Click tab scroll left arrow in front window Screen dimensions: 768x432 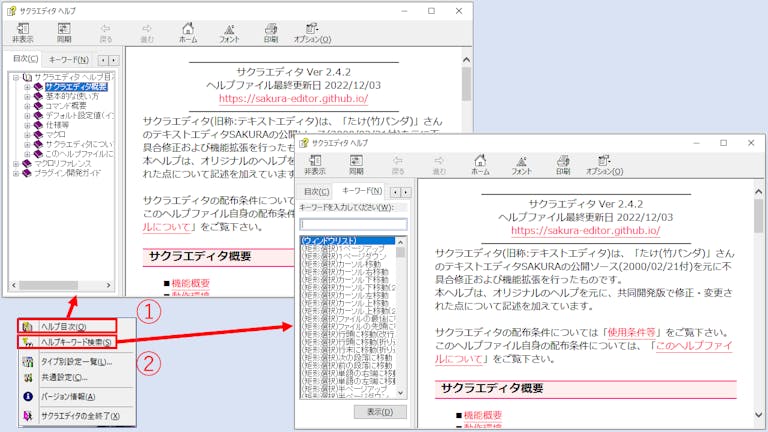[x=396, y=192]
